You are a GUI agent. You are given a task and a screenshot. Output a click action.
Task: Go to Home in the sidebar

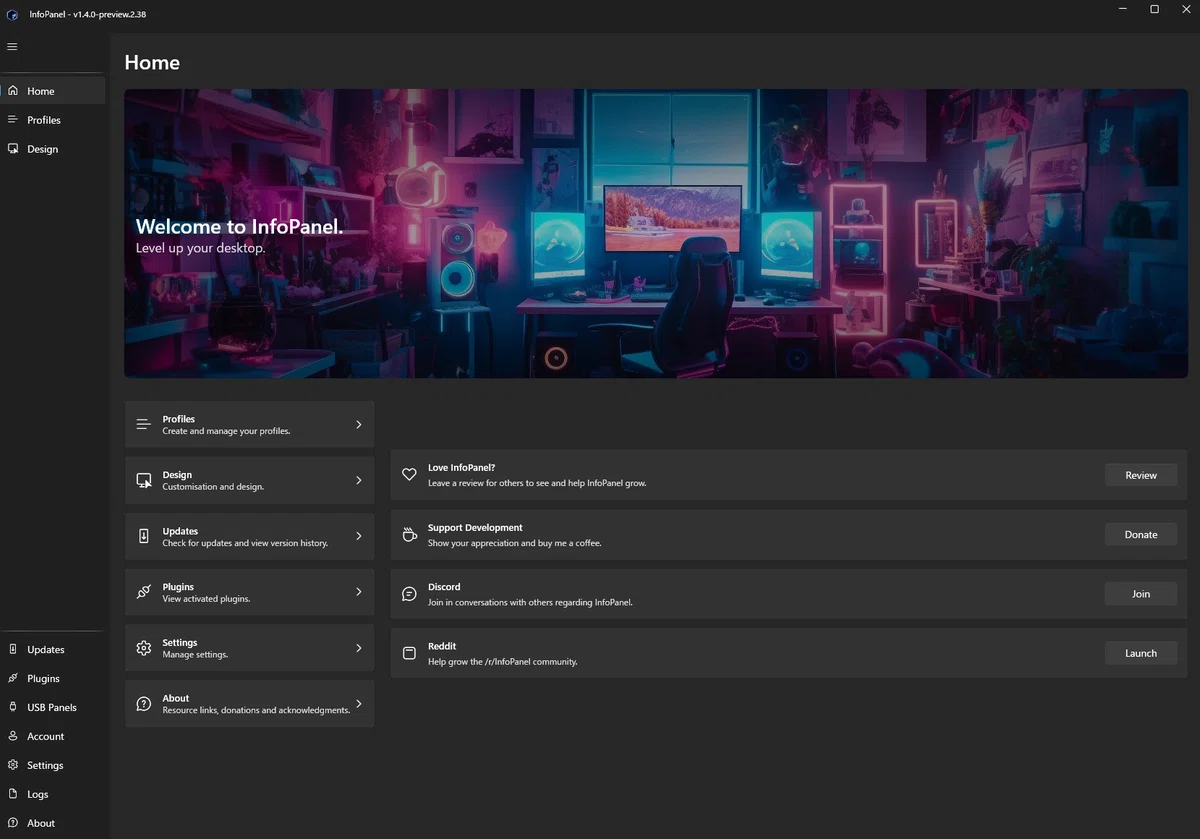tap(52, 91)
